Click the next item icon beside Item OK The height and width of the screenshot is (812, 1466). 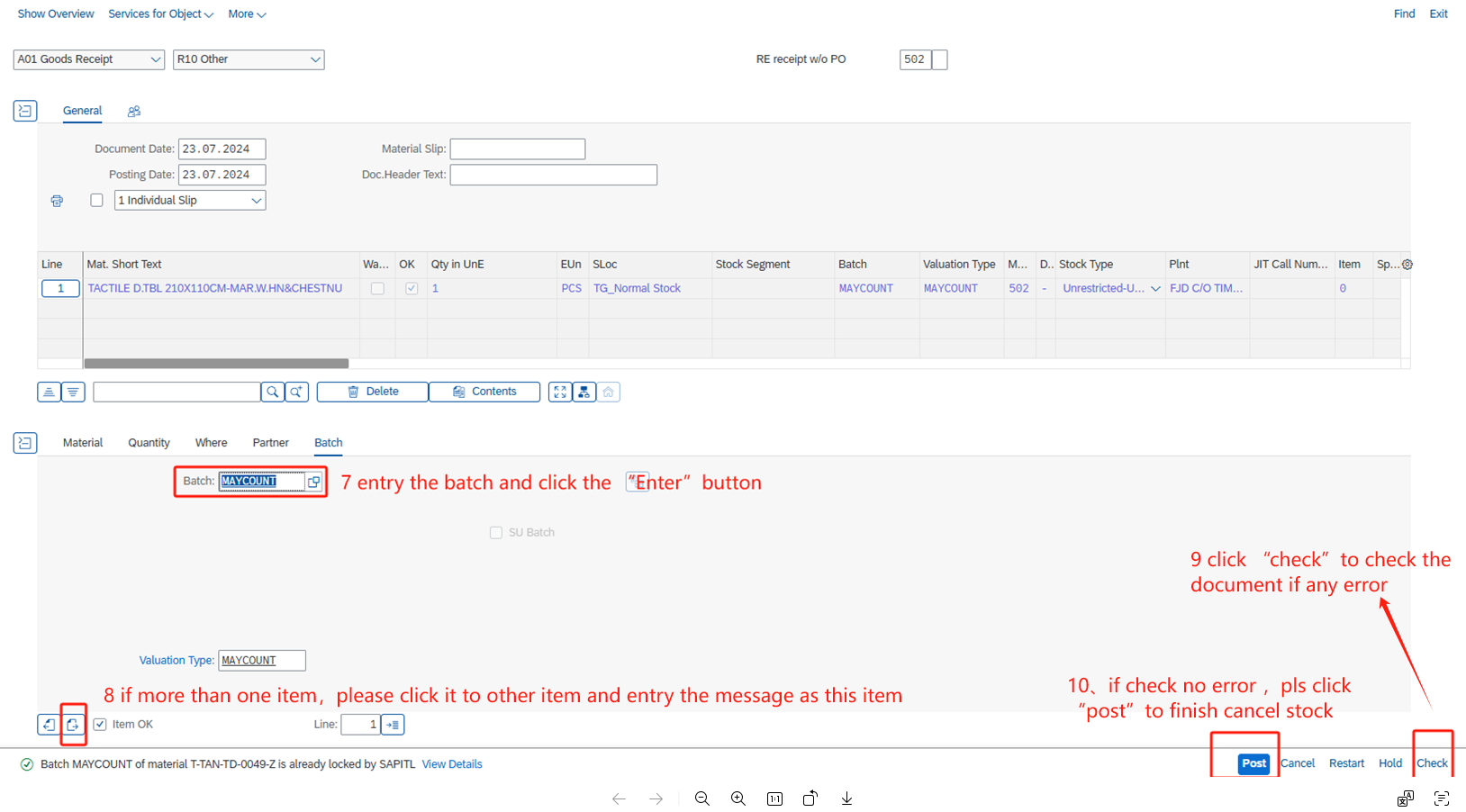click(x=73, y=725)
